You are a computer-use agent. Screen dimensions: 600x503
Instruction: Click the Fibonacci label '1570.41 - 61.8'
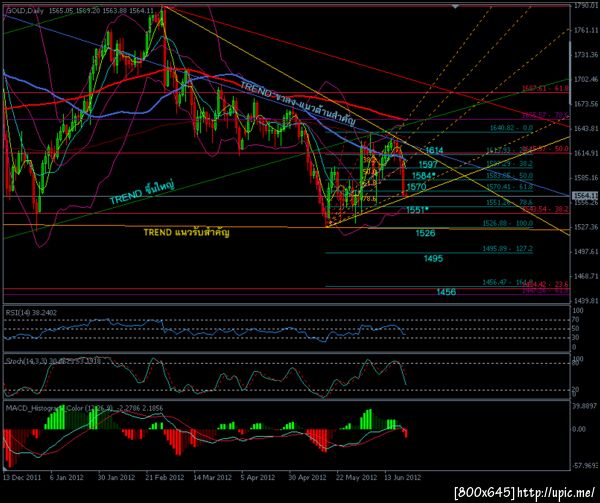[509, 187]
